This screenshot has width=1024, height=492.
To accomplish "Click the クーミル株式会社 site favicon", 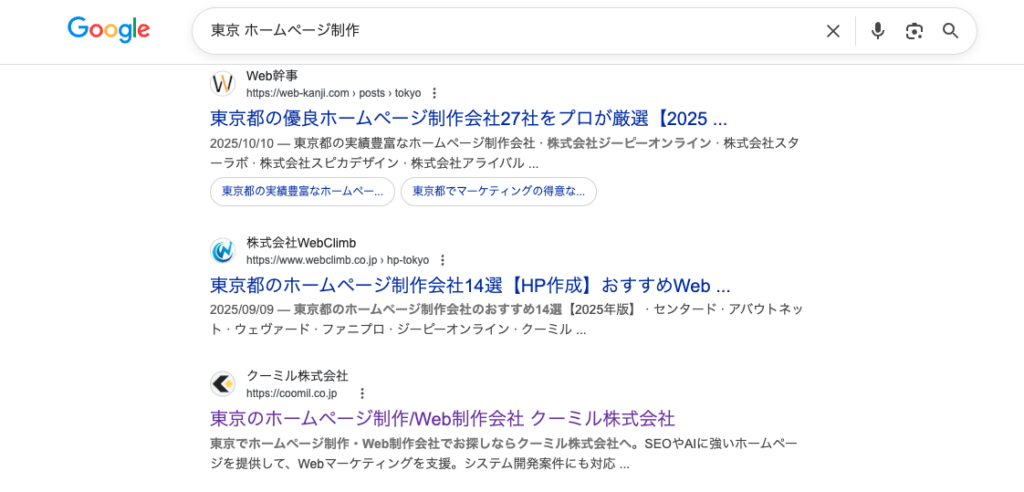I will [222, 384].
